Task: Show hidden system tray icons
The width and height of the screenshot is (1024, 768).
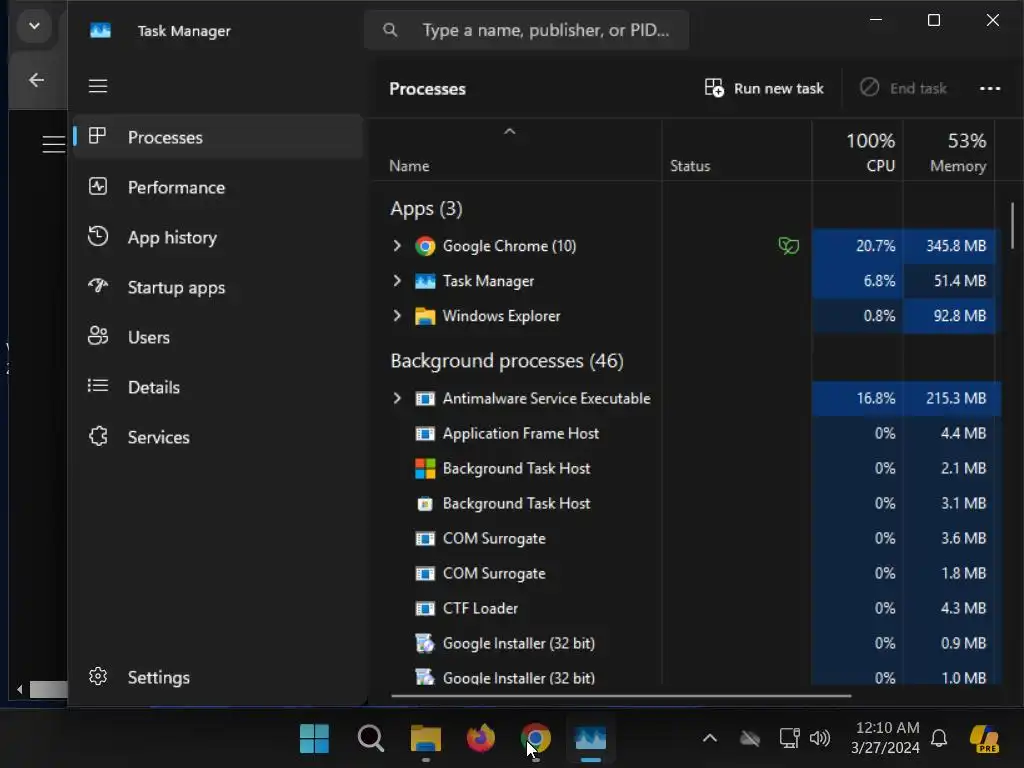Action: pyautogui.click(x=710, y=739)
